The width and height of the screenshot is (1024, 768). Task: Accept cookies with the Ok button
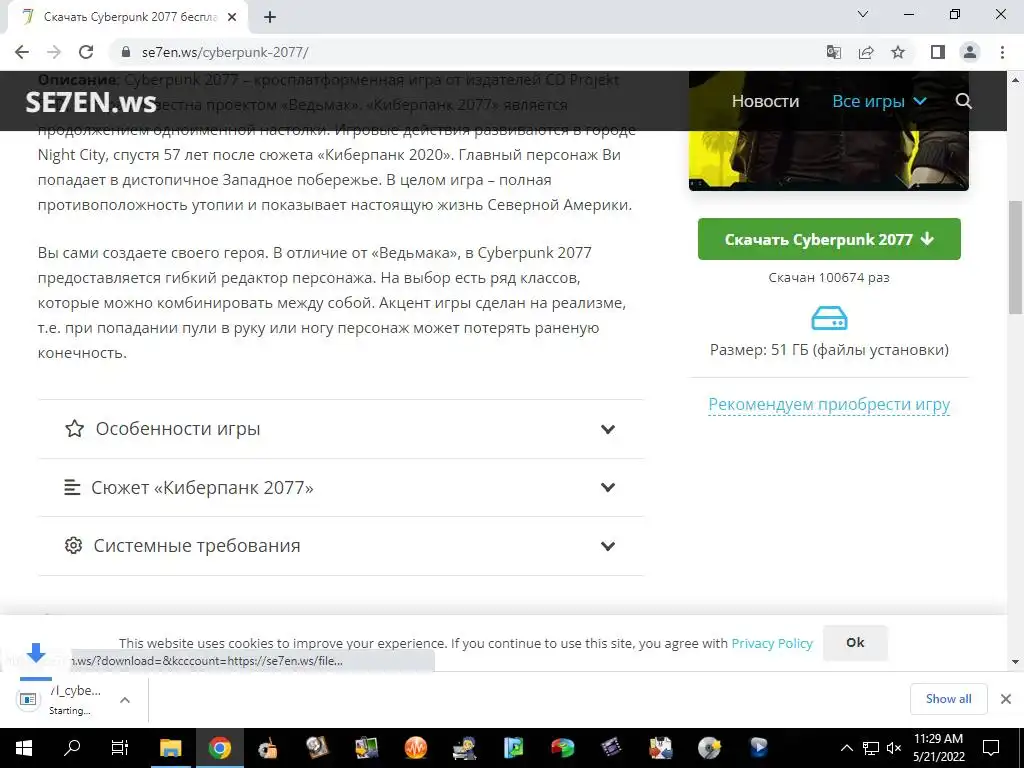click(x=855, y=643)
